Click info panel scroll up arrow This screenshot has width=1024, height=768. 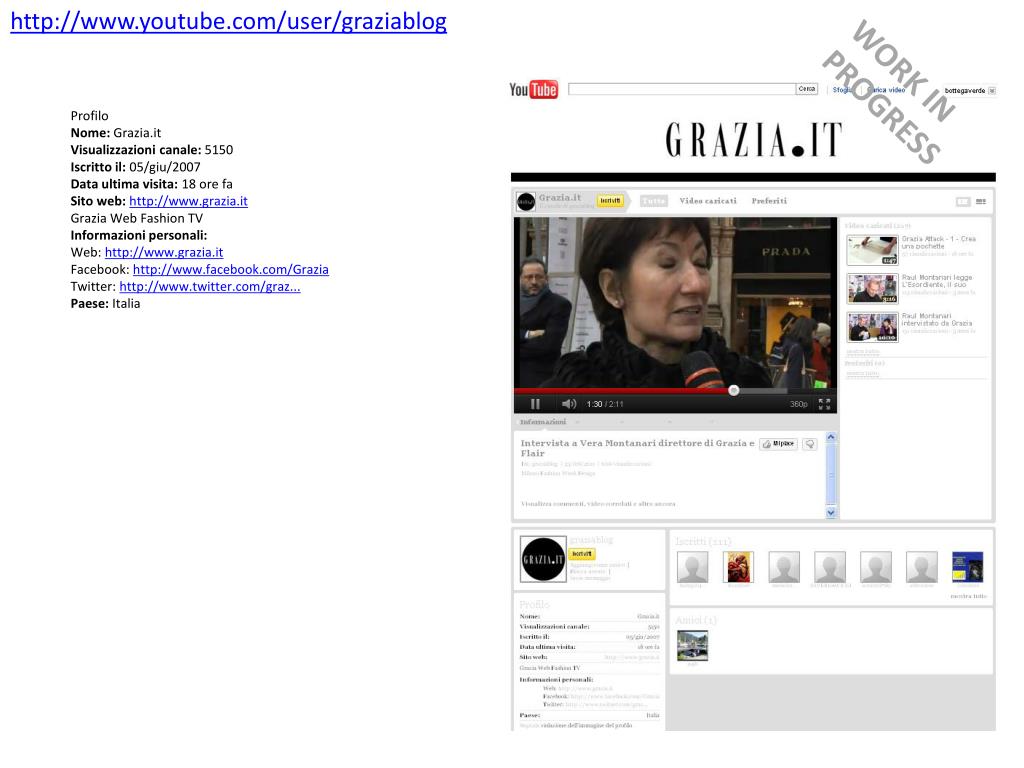pyautogui.click(x=831, y=437)
